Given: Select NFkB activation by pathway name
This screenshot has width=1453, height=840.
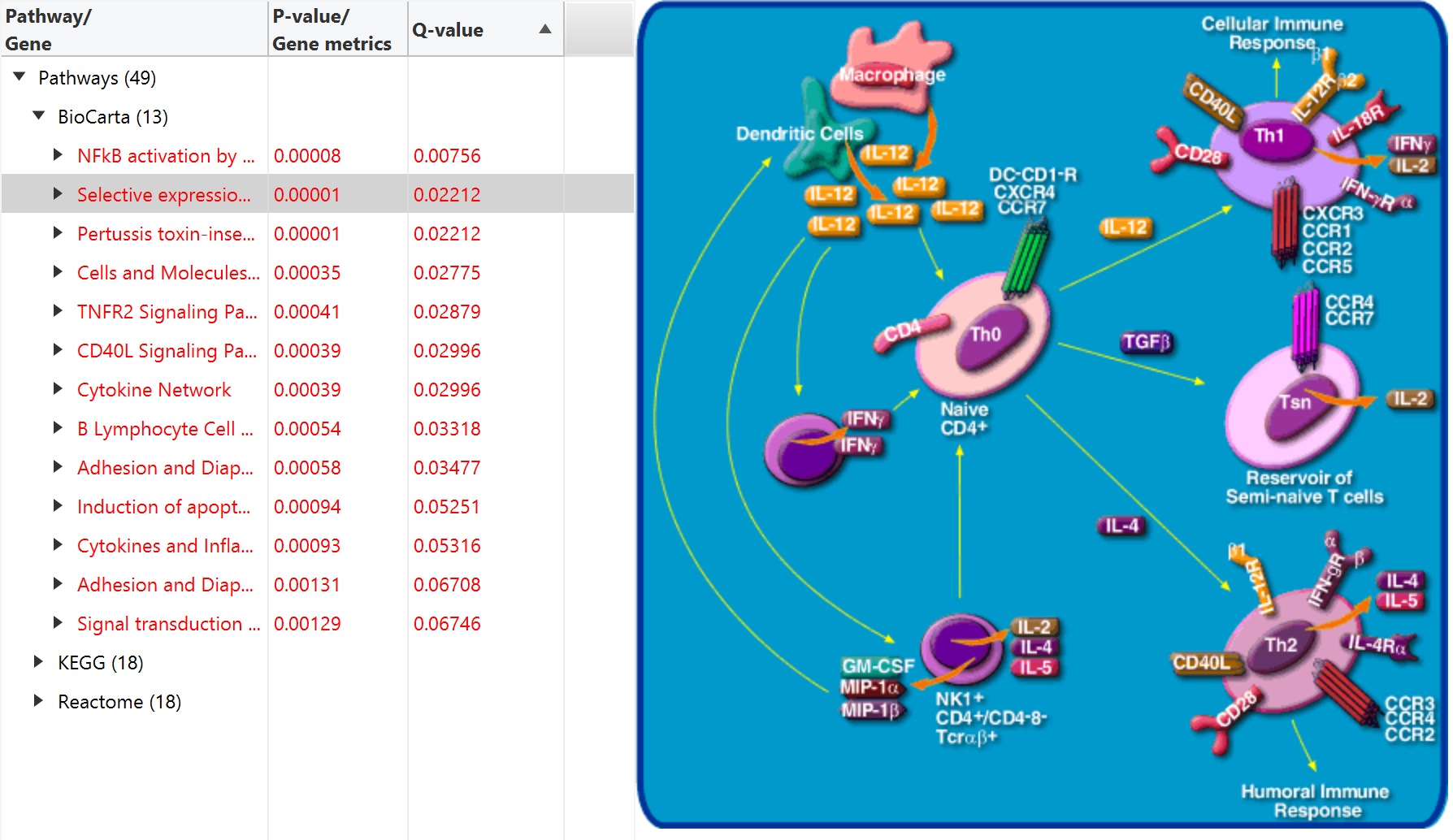Looking at the screenshot, I should 166,155.
